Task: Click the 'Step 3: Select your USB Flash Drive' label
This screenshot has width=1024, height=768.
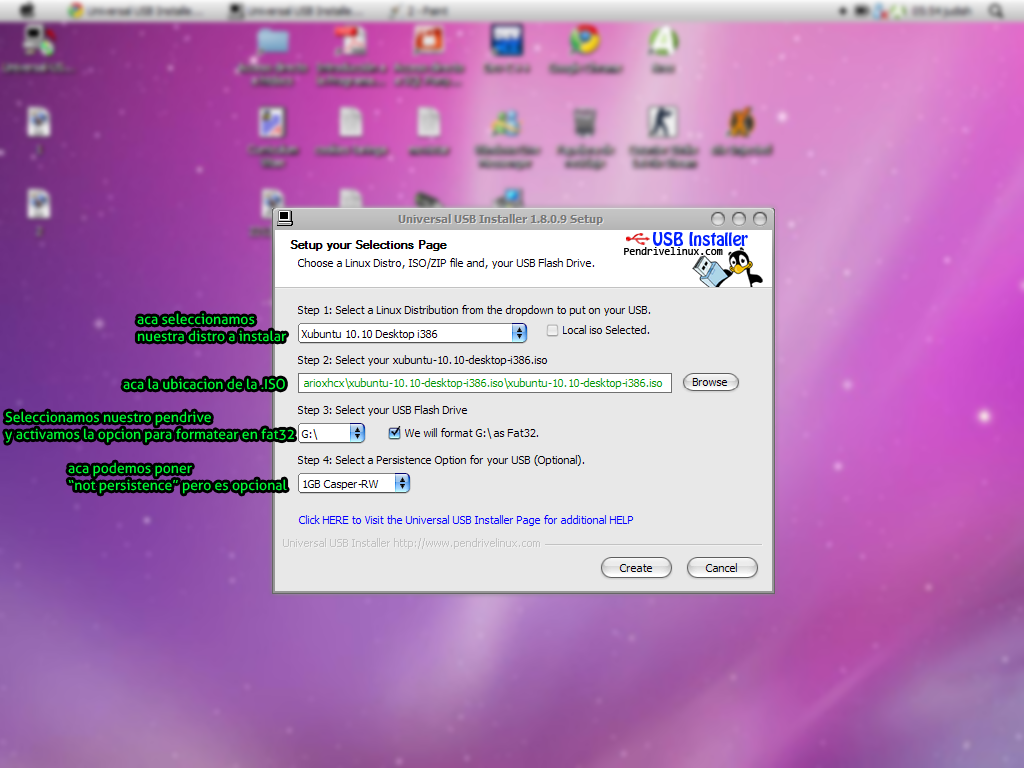Action: [x=382, y=410]
